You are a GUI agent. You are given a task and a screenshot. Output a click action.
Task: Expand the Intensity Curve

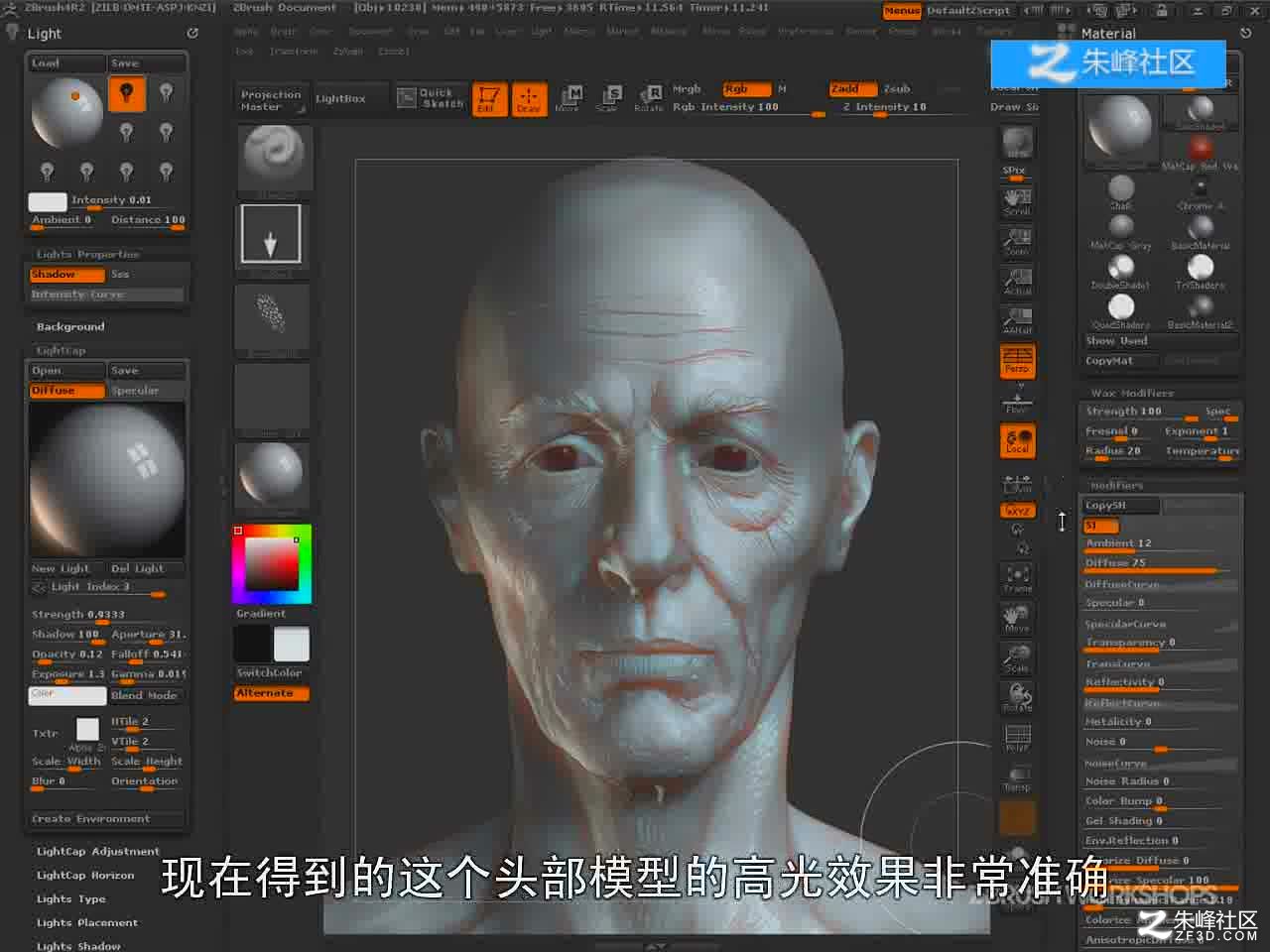106,295
